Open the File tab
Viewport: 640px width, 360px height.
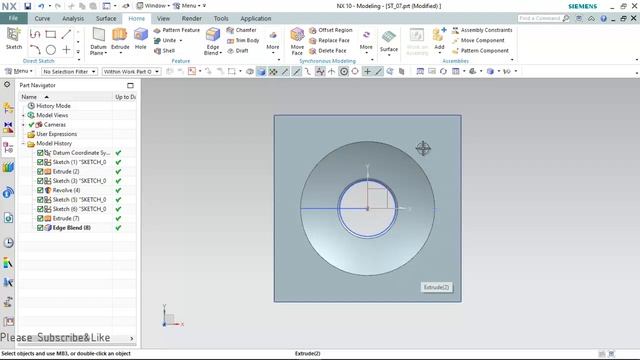pos(13,18)
